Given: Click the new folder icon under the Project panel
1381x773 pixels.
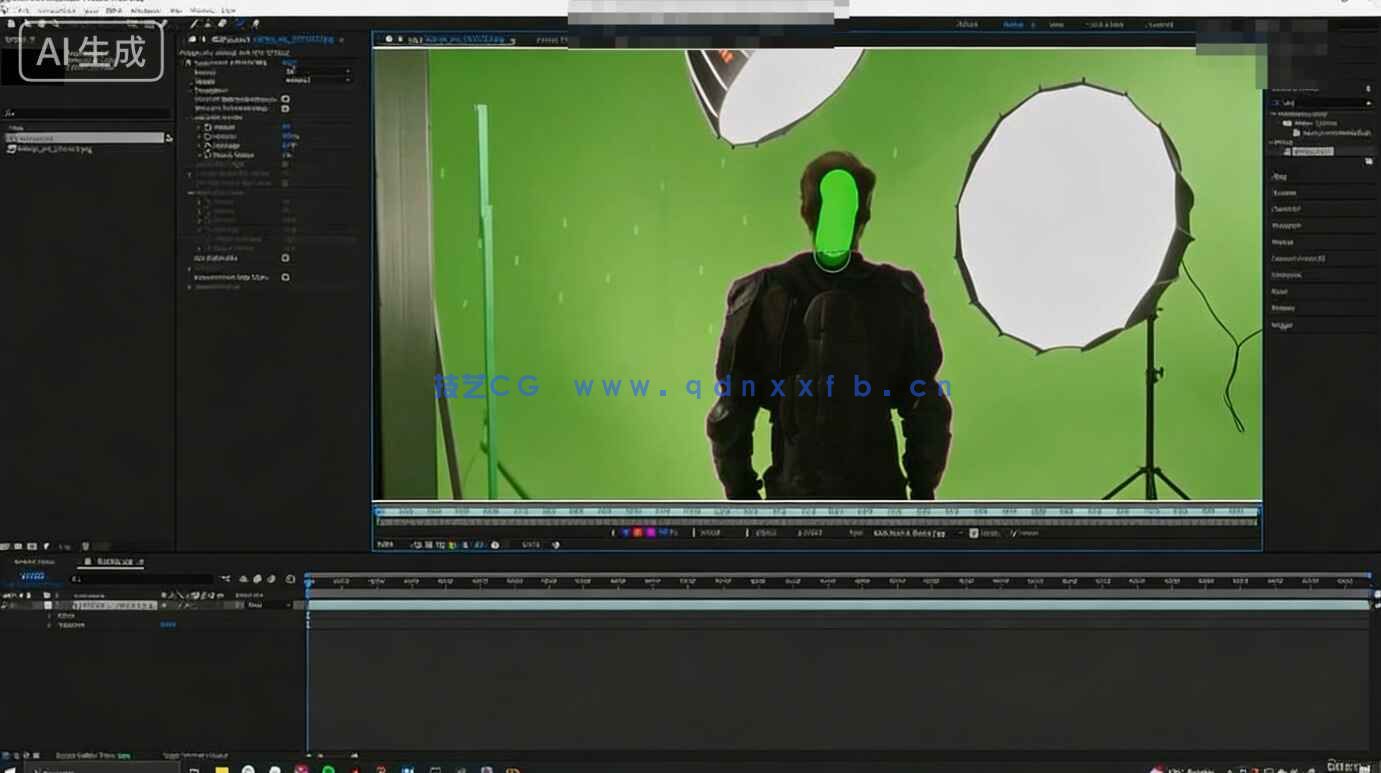Looking at the screenshot, I should click(x=19, y=547).
